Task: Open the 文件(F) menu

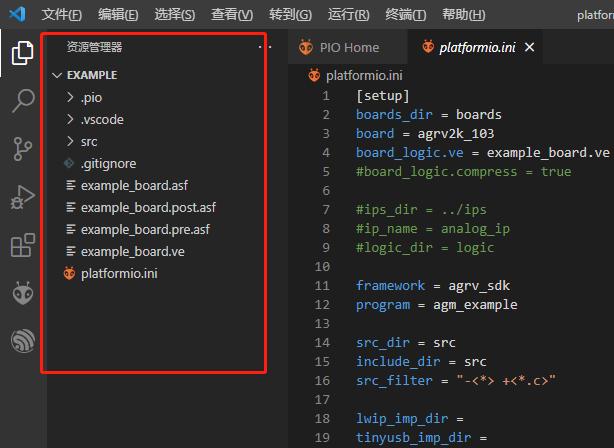Action: point(61,14)
